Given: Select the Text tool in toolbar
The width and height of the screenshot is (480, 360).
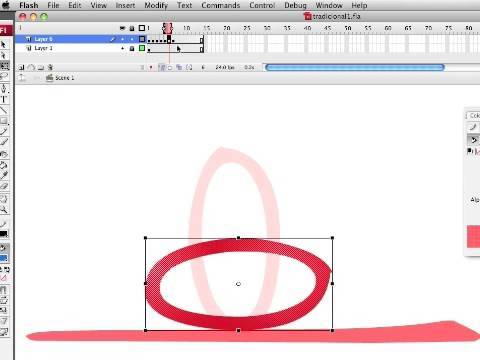Looking at the screenshot, I should [4, 99].
